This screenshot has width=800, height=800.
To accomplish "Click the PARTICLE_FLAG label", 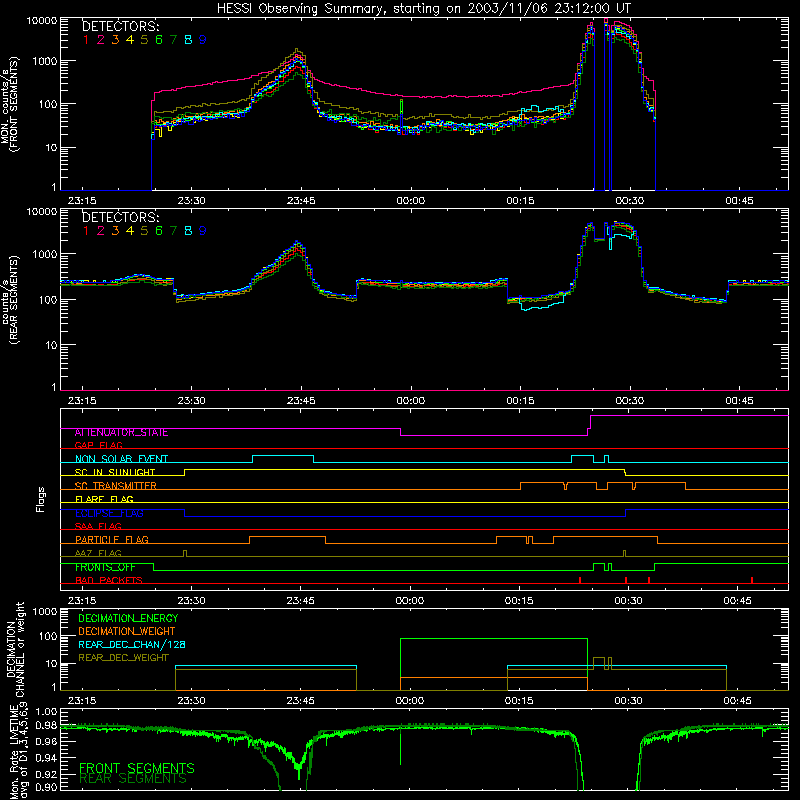I will tap(112, 539).
